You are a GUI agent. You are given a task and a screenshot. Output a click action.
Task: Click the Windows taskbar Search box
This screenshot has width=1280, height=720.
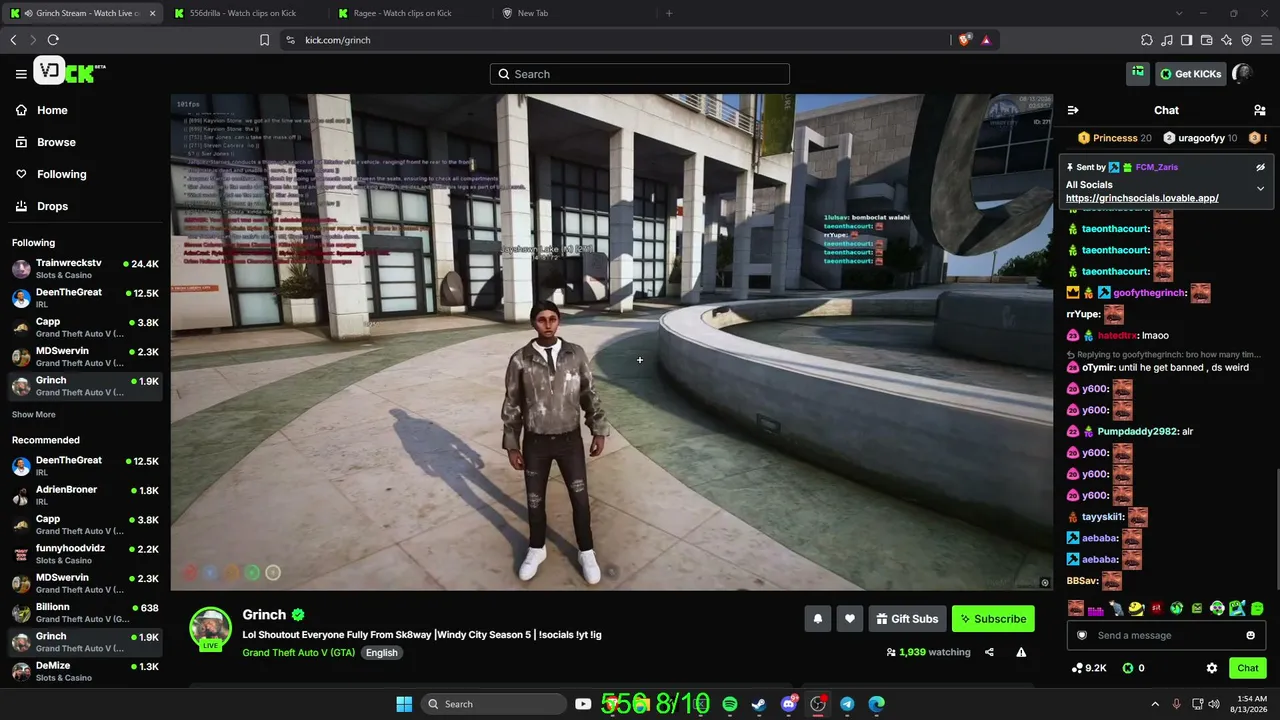coord(494,704)
